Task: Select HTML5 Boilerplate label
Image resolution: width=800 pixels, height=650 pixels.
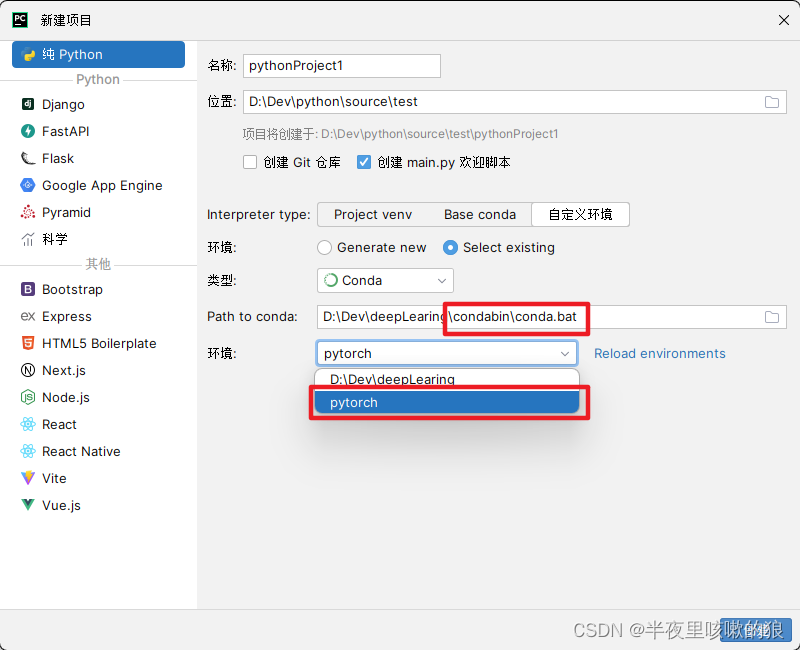Action: (99, 343)
